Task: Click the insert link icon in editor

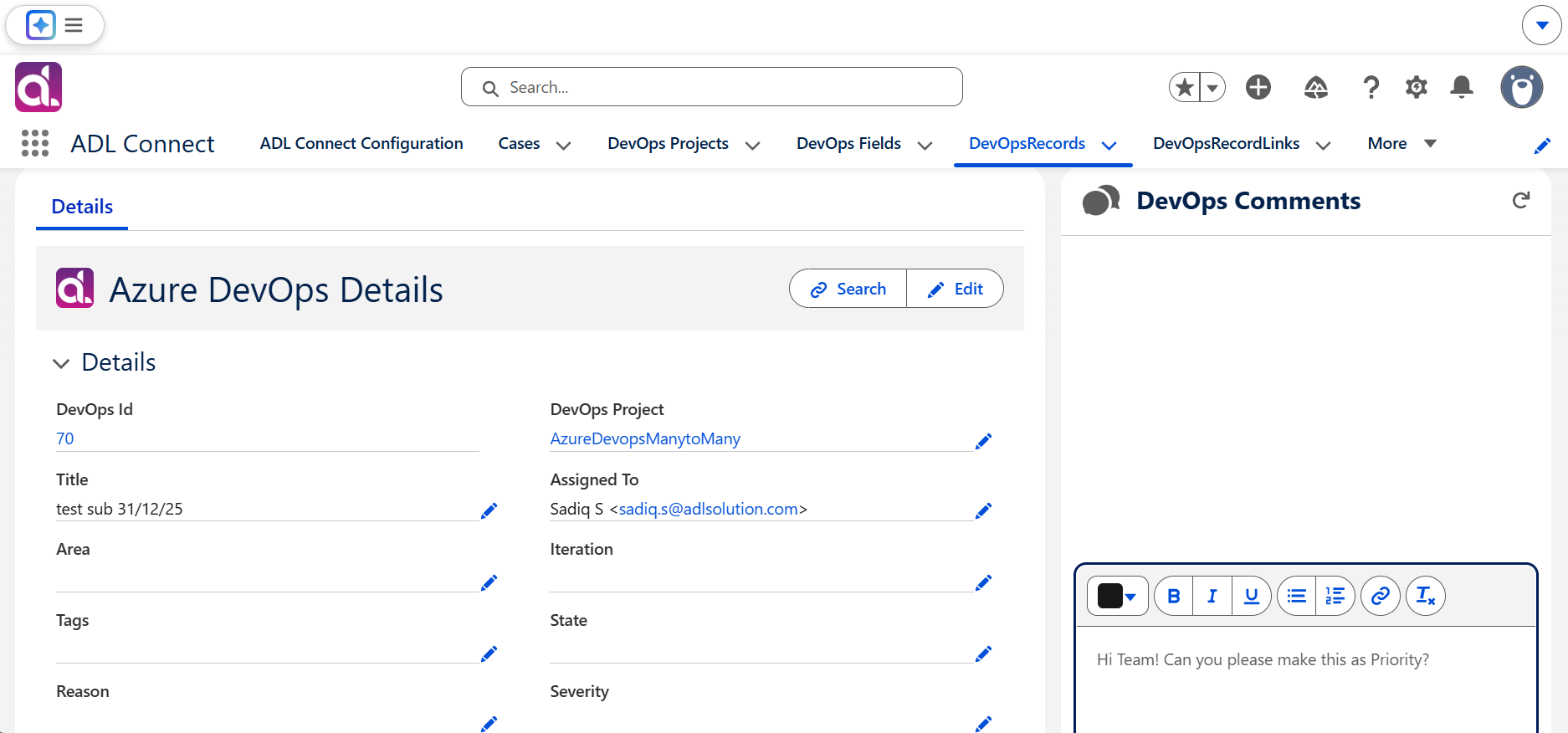Action: [1381, 596]
